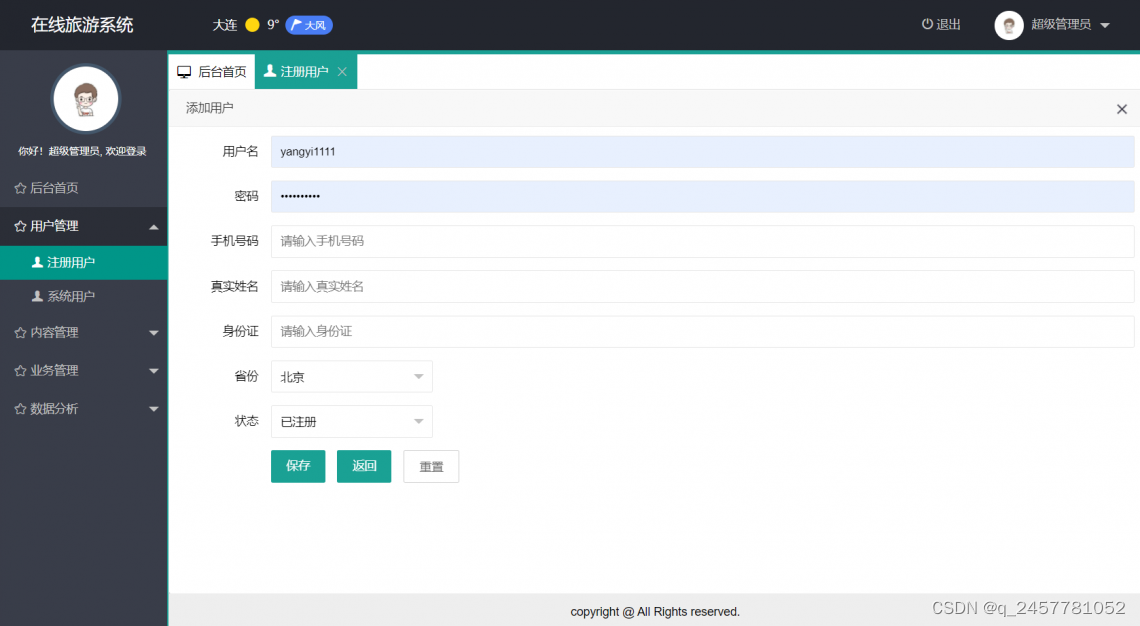The height and width of the screenshot is (626, 1140).
Task: Click the power icon beside 退出
Action: click(x=927, y=24)
